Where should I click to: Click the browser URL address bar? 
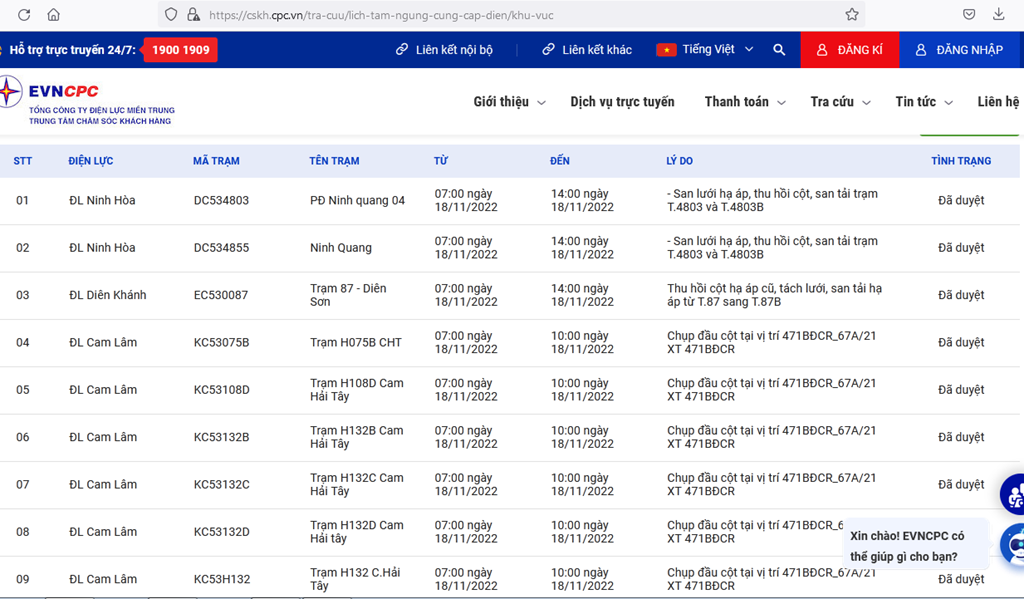pyautogui.click(x=500, y=15)
